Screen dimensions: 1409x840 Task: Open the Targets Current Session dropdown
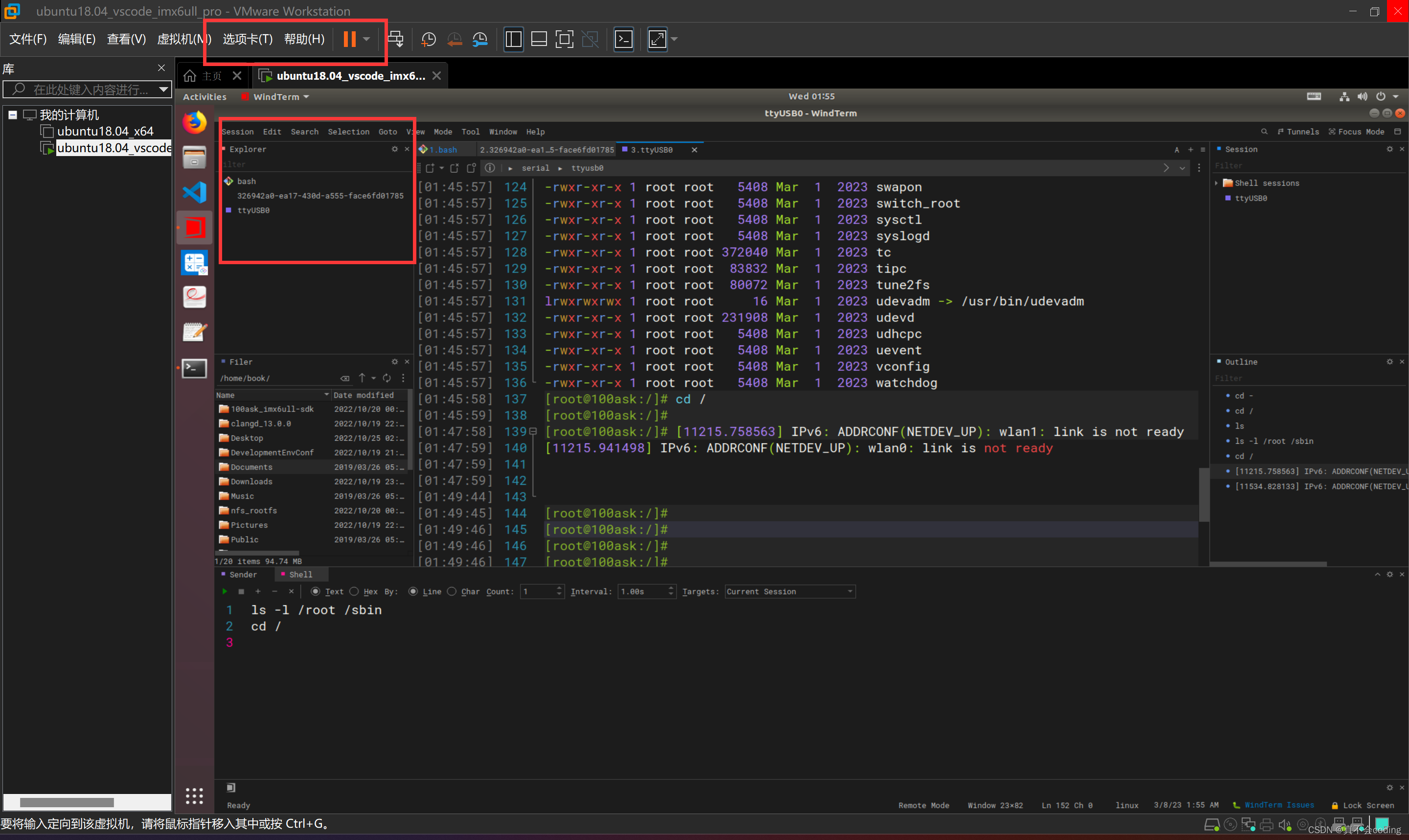tap(790, 591)
